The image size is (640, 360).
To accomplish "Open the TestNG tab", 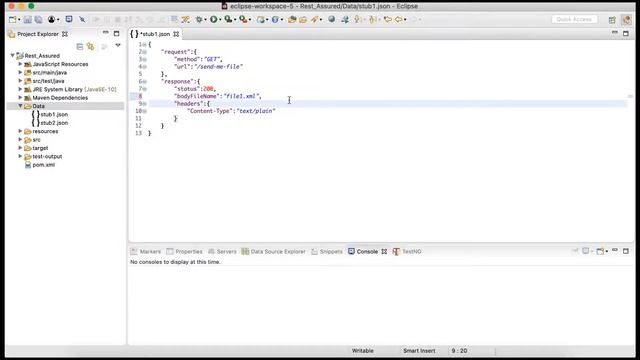I will tap(407, 251).
